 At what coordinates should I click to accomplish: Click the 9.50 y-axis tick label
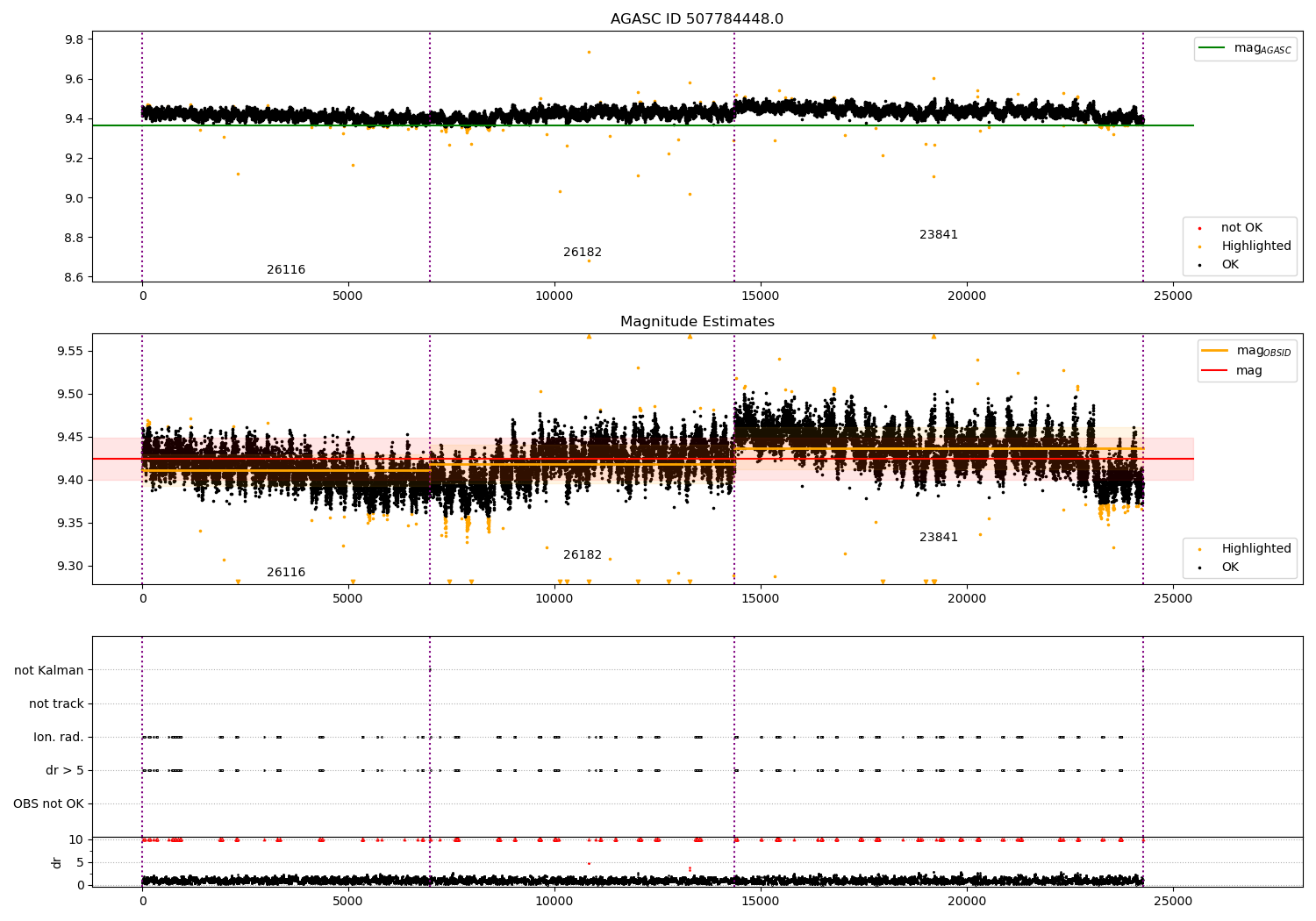[71, 394]
